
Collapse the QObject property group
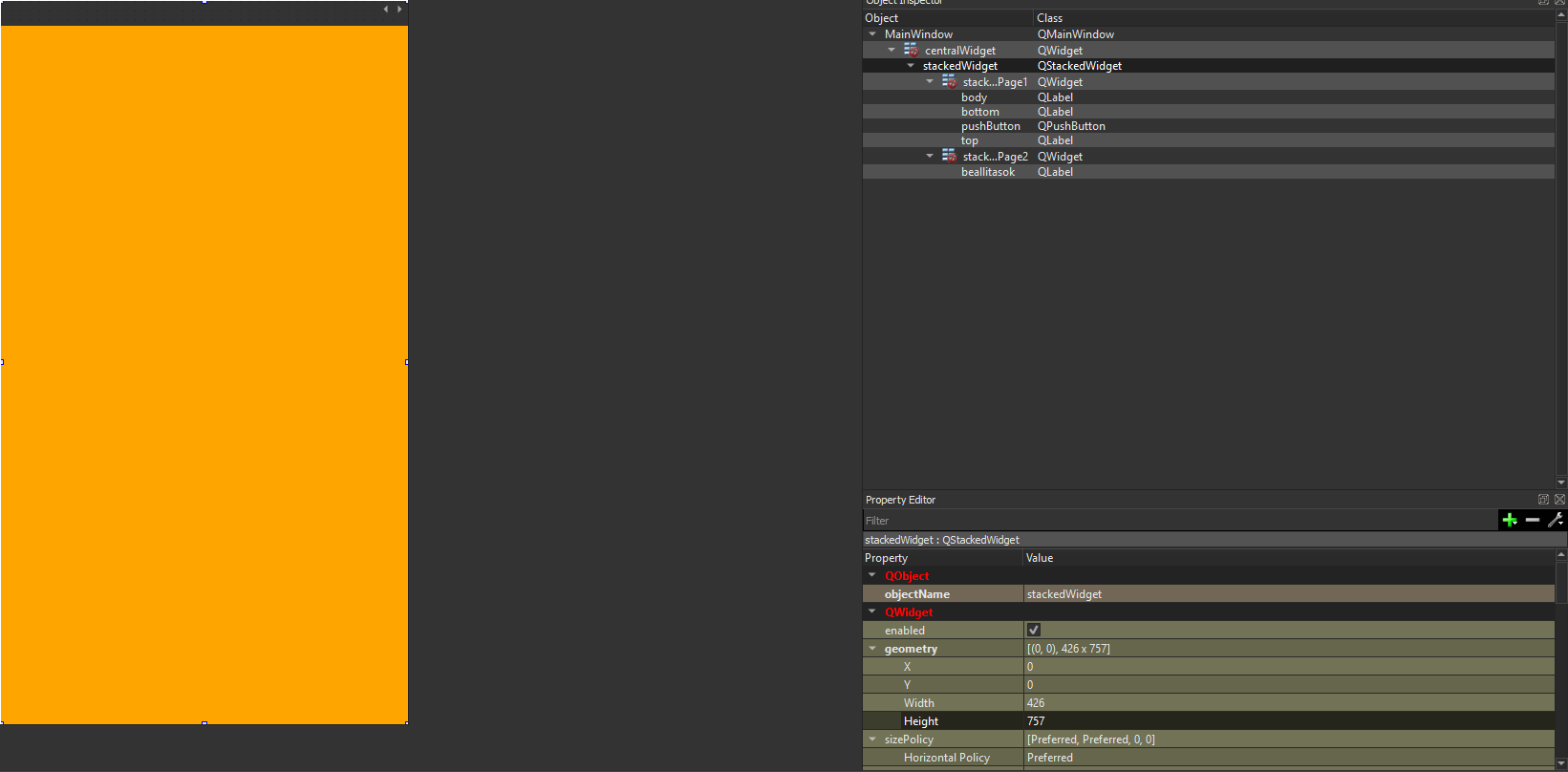tap(871, 575)
